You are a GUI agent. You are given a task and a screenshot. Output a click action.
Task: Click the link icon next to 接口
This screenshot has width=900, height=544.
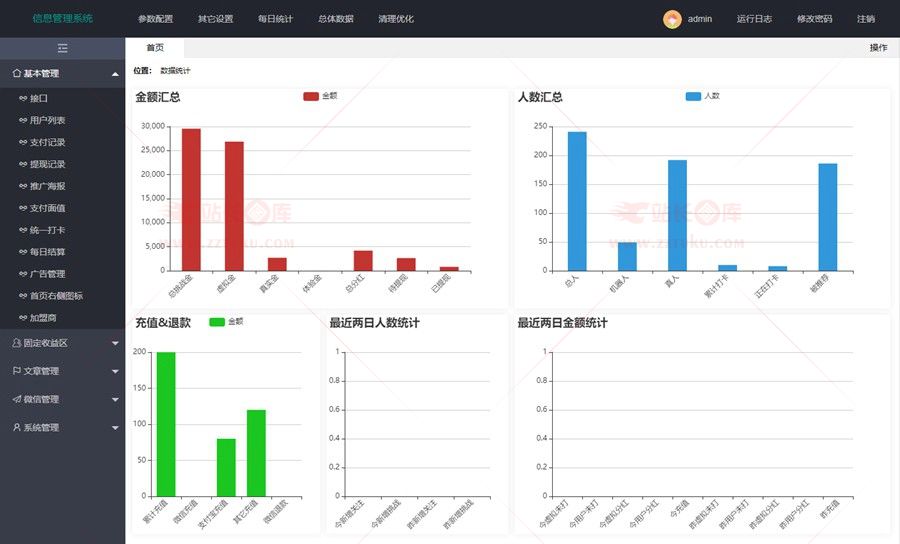pyautogui.click(x=23, y=98)
